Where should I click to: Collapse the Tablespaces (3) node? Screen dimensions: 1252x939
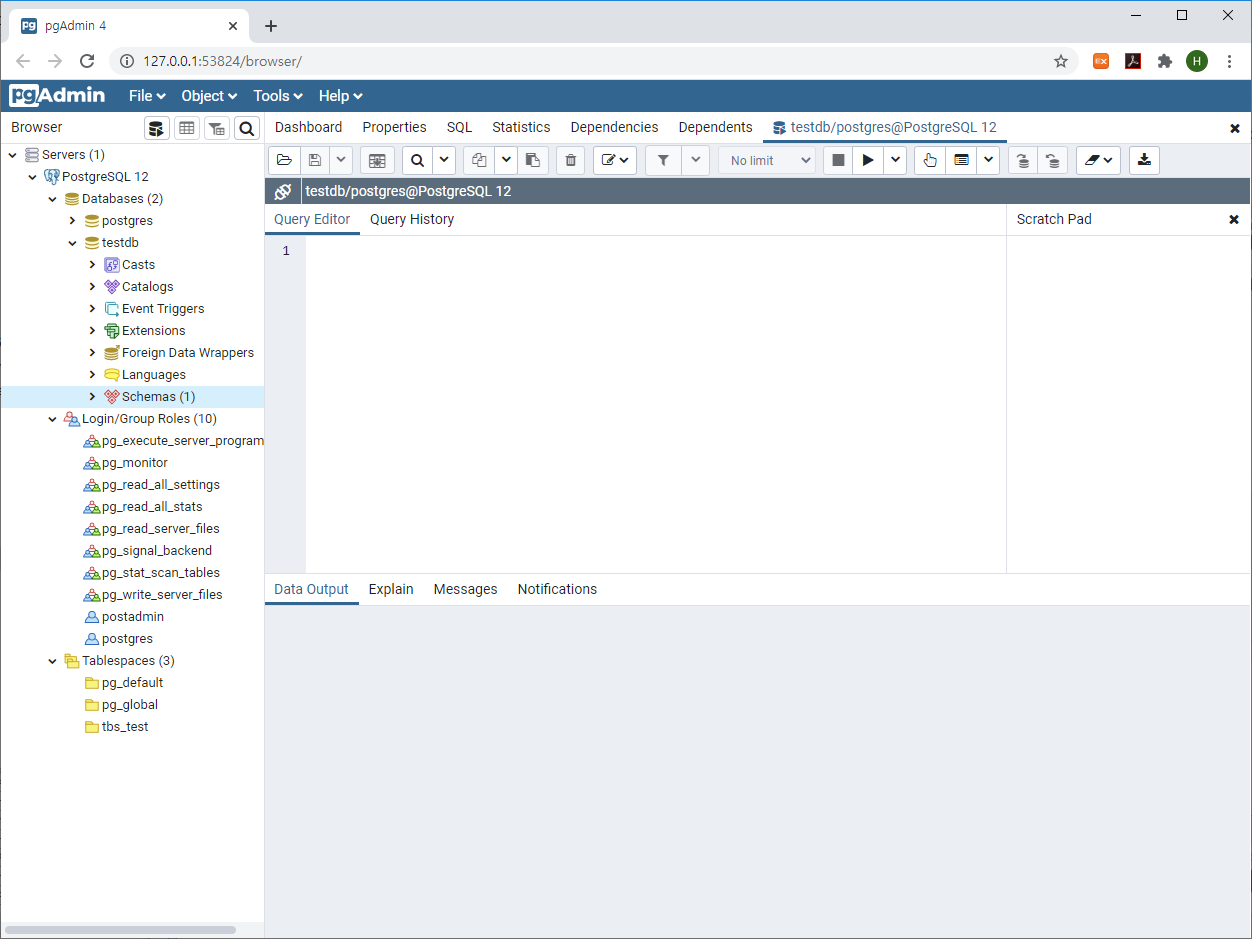pos(52,661)
